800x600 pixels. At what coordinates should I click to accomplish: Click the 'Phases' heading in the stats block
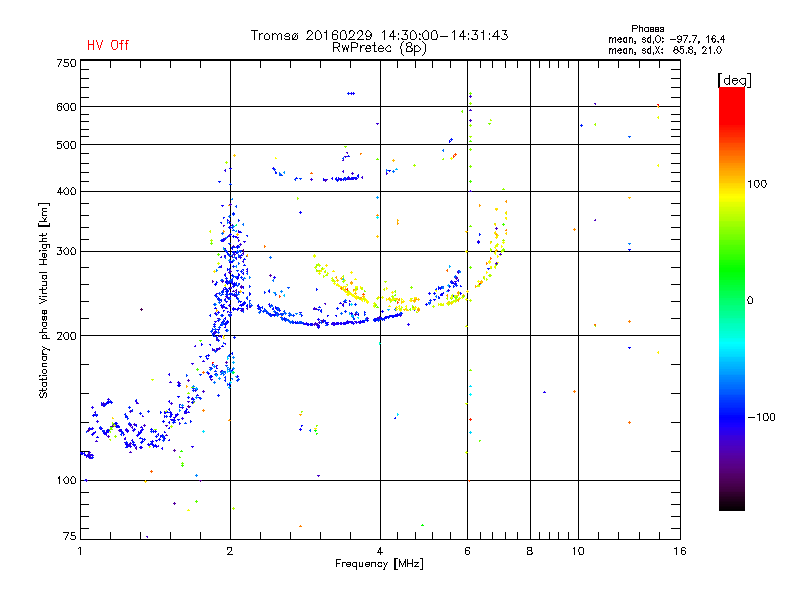point(647,29)
